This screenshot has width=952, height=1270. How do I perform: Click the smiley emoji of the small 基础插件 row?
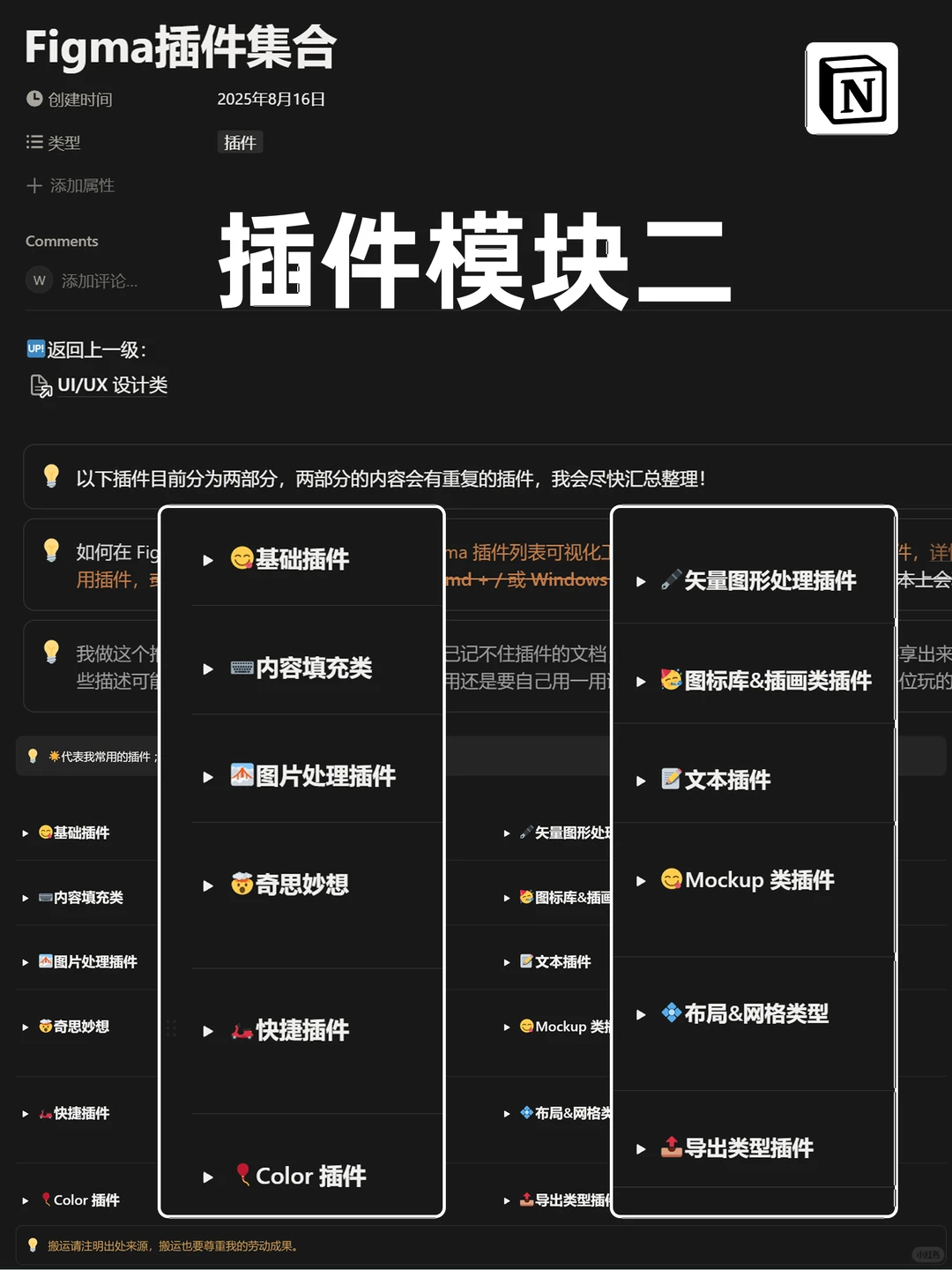pos(46,832)
